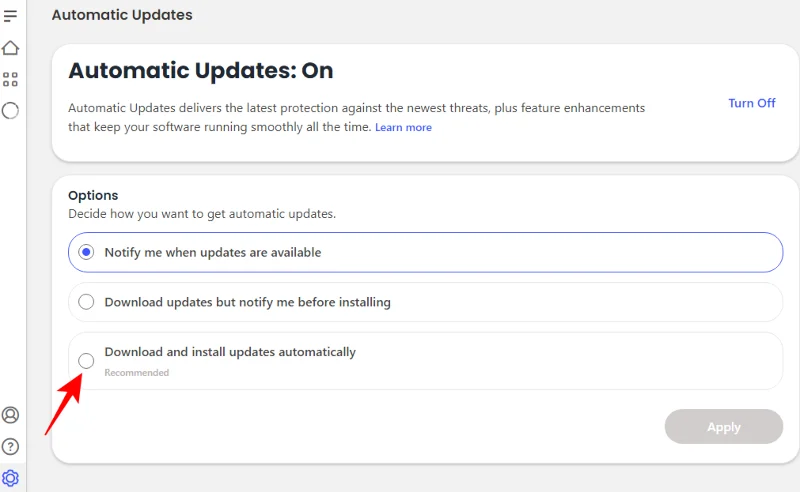Select the 'Notify me when updates are available' radio button
Viewport: 800px width, 492px height.
click(86, 253)
